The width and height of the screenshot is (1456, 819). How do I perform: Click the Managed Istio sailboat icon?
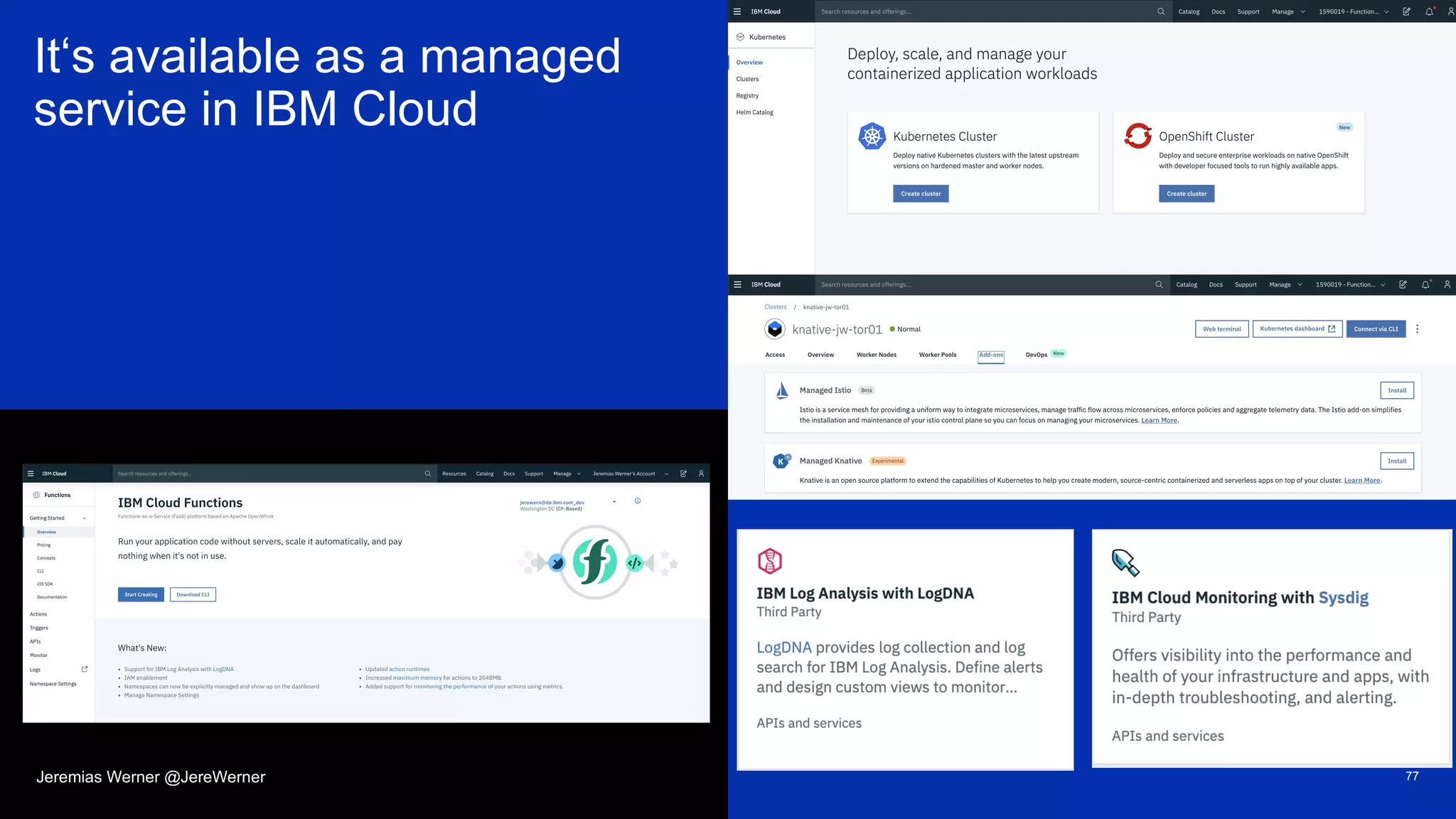[782, 390]
